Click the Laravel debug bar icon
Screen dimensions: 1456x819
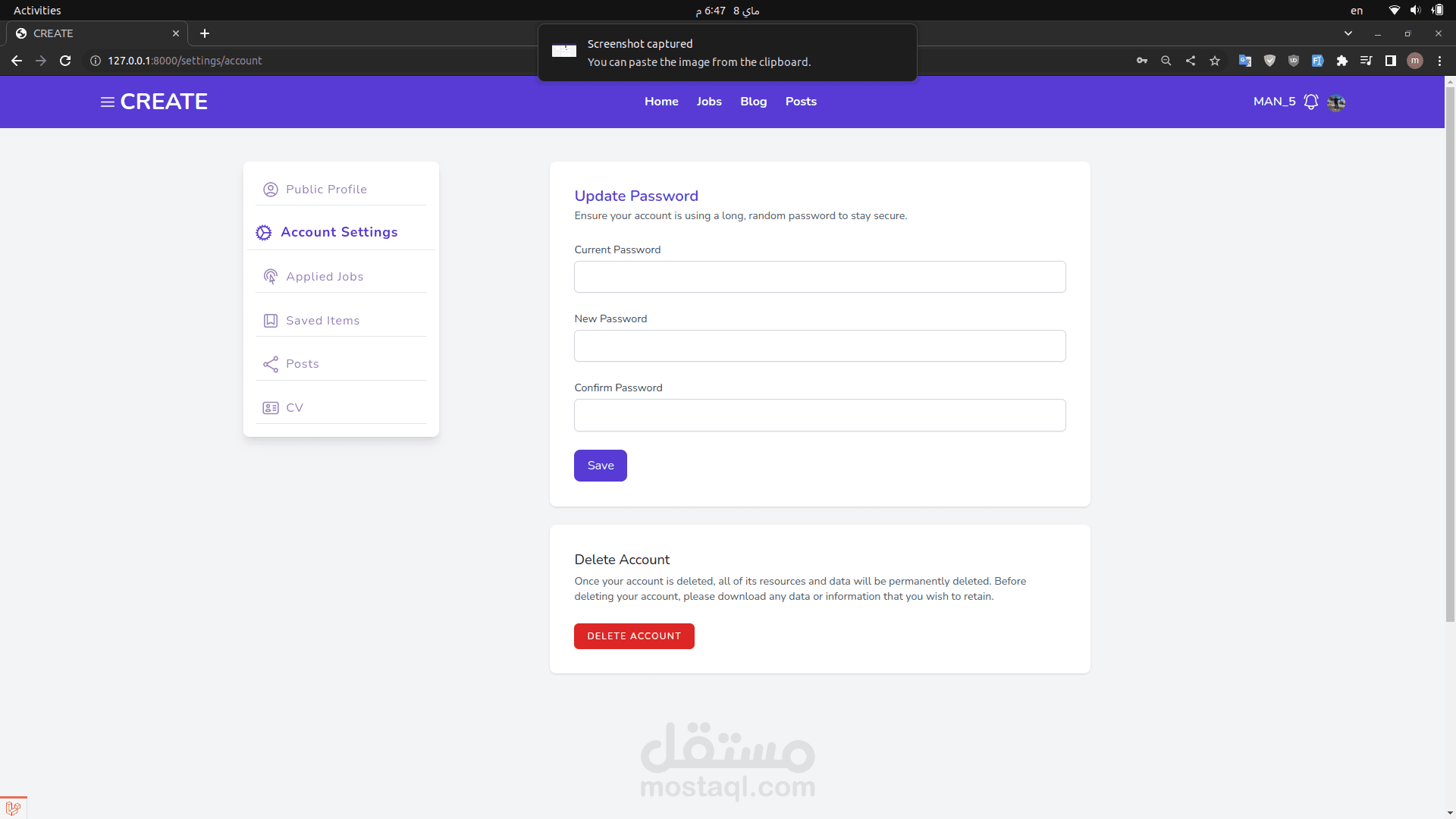point(13,808)
